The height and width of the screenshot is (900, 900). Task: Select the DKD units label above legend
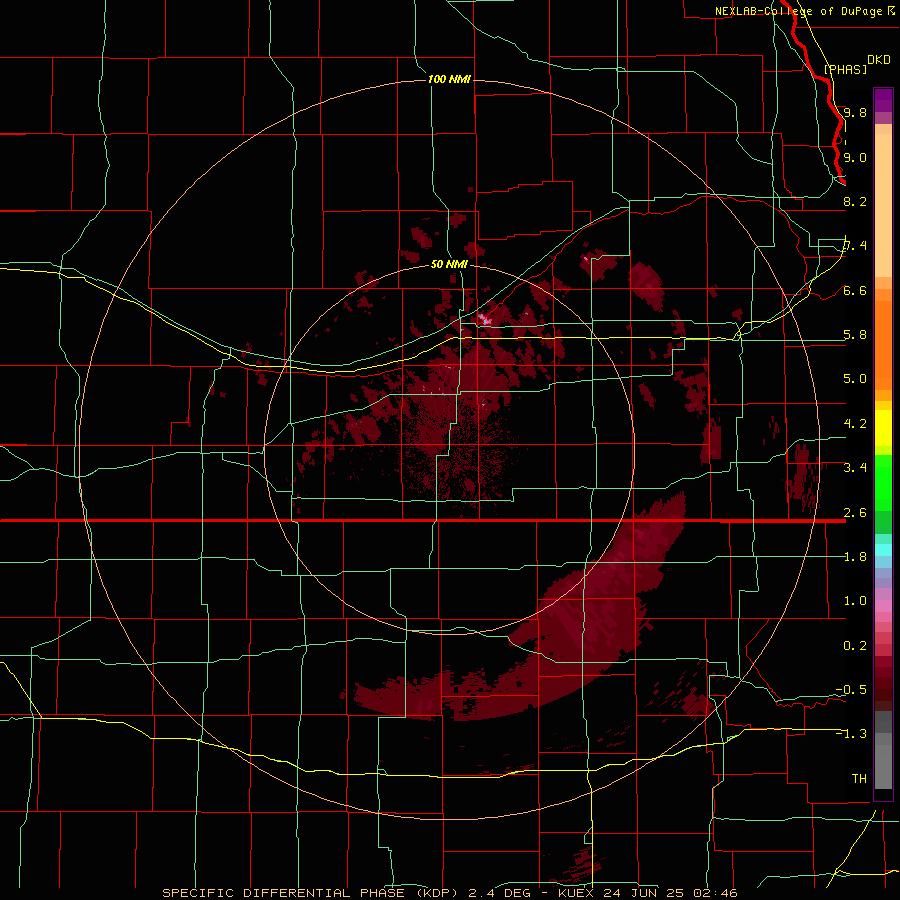click(879, 60)
